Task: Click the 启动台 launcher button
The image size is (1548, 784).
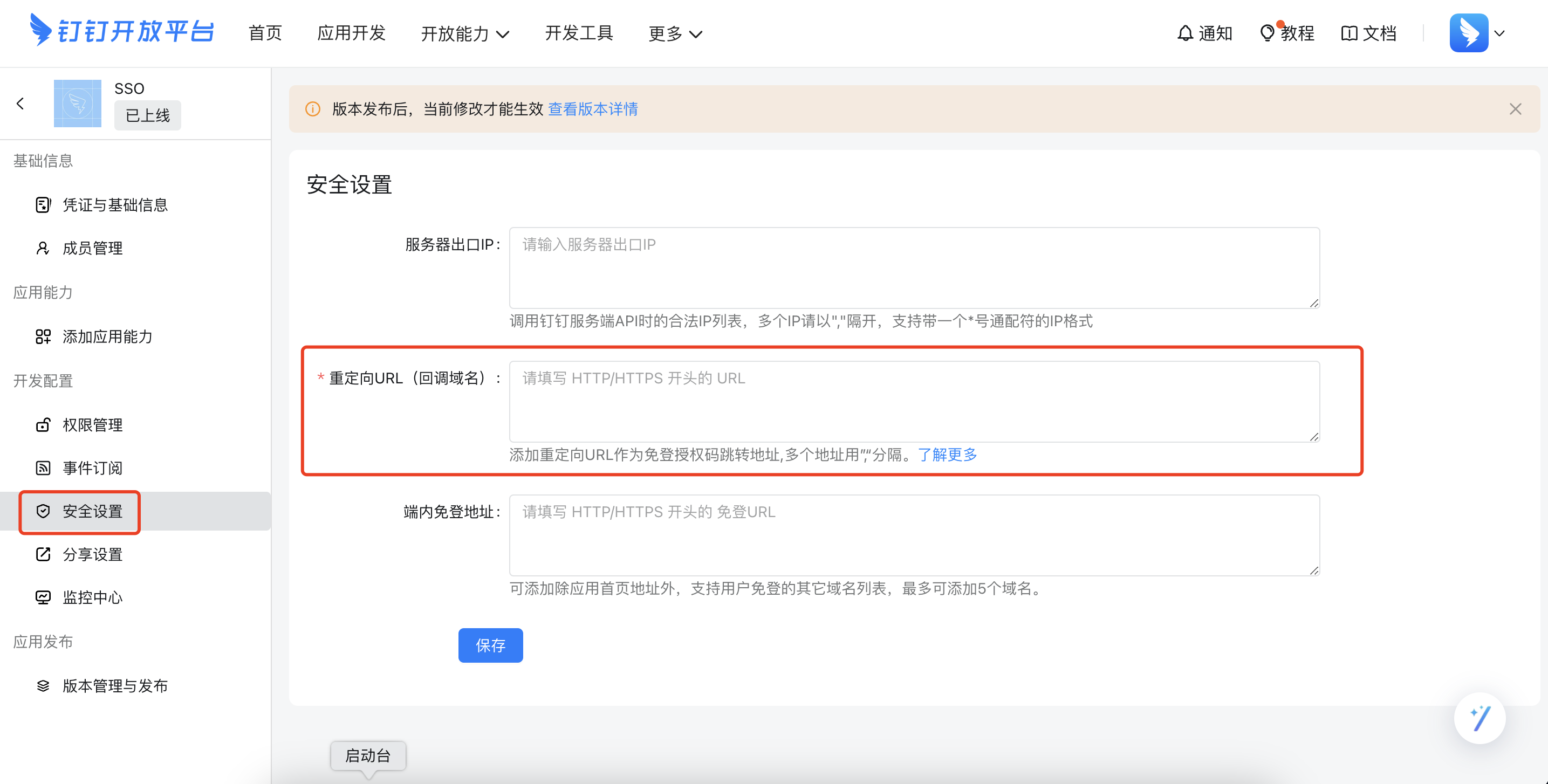Action: coord(368,756)
